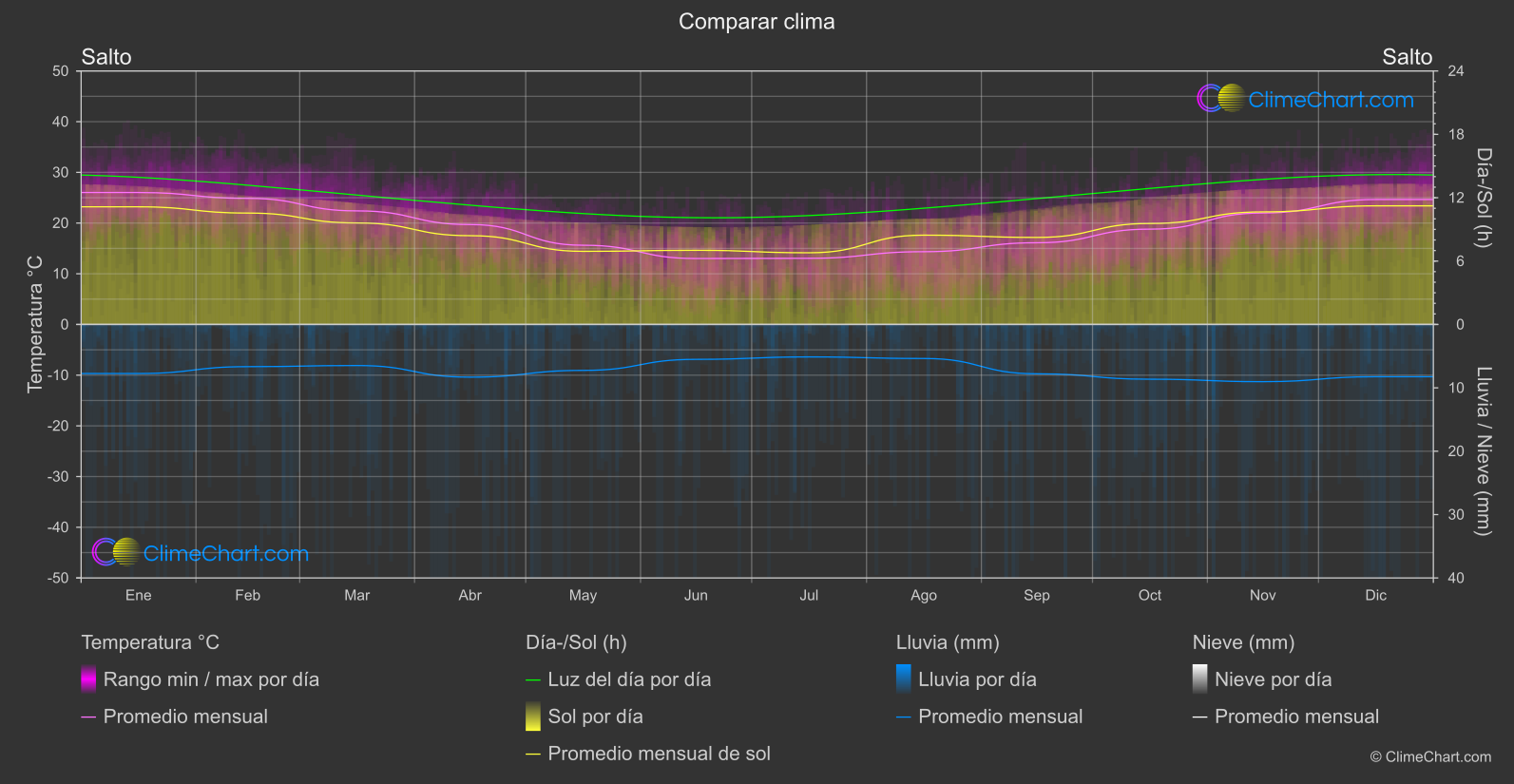Toggle the 'Lluvia por día' blue legend icon
1514x784 pixels.
(x=904, y=679)
